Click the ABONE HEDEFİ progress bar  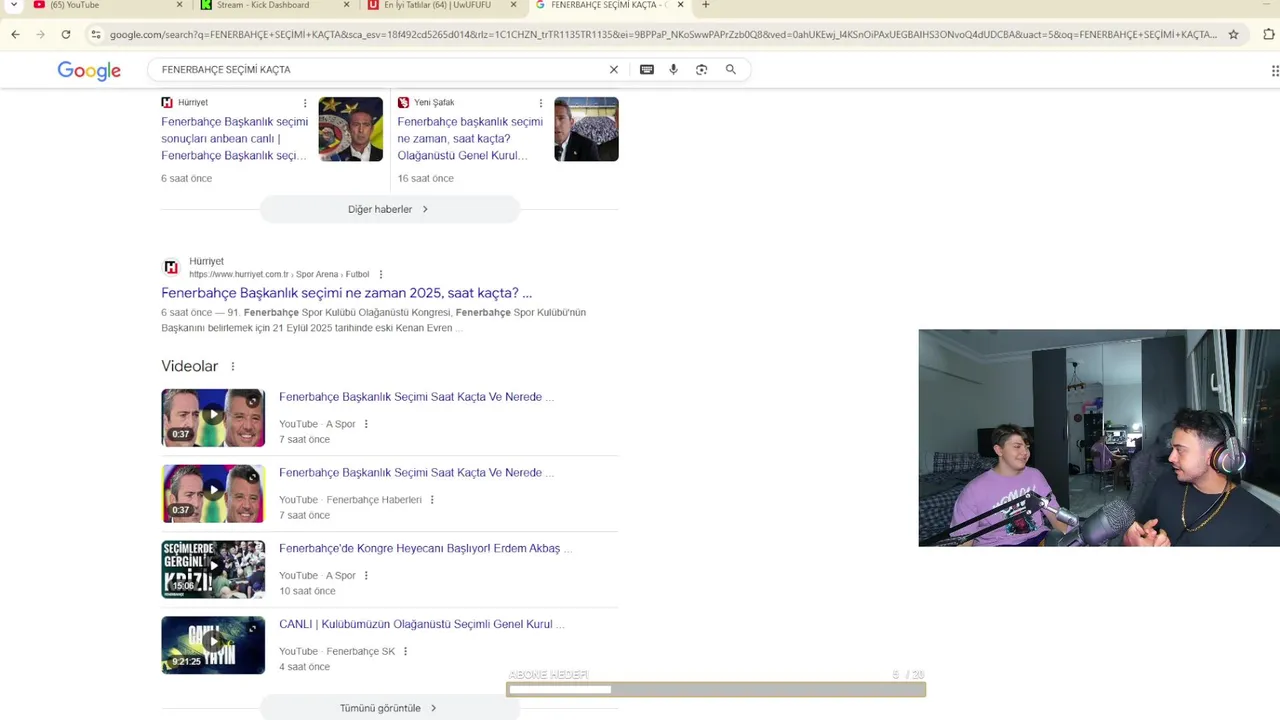(x=716, y=689)
